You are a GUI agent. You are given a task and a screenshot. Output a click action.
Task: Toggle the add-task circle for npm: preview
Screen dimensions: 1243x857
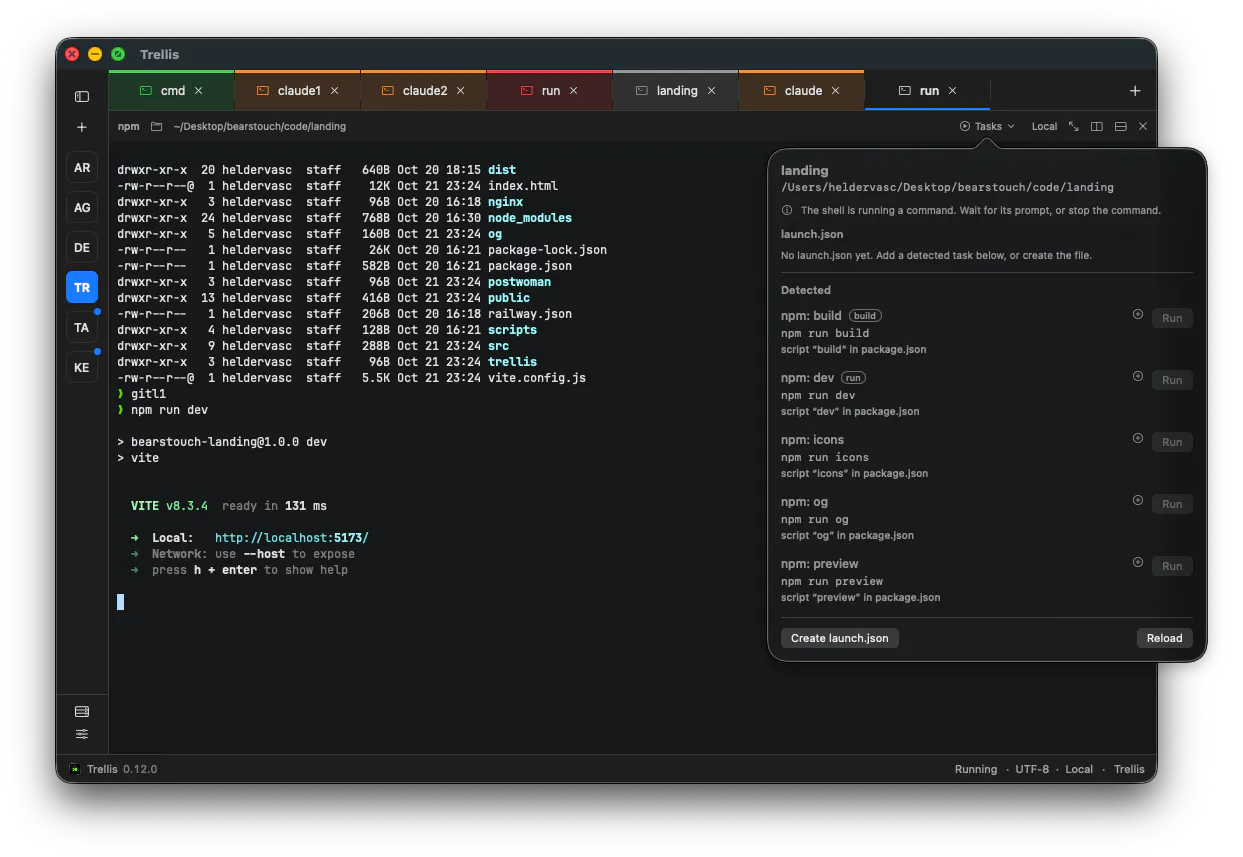point(1137,562)
